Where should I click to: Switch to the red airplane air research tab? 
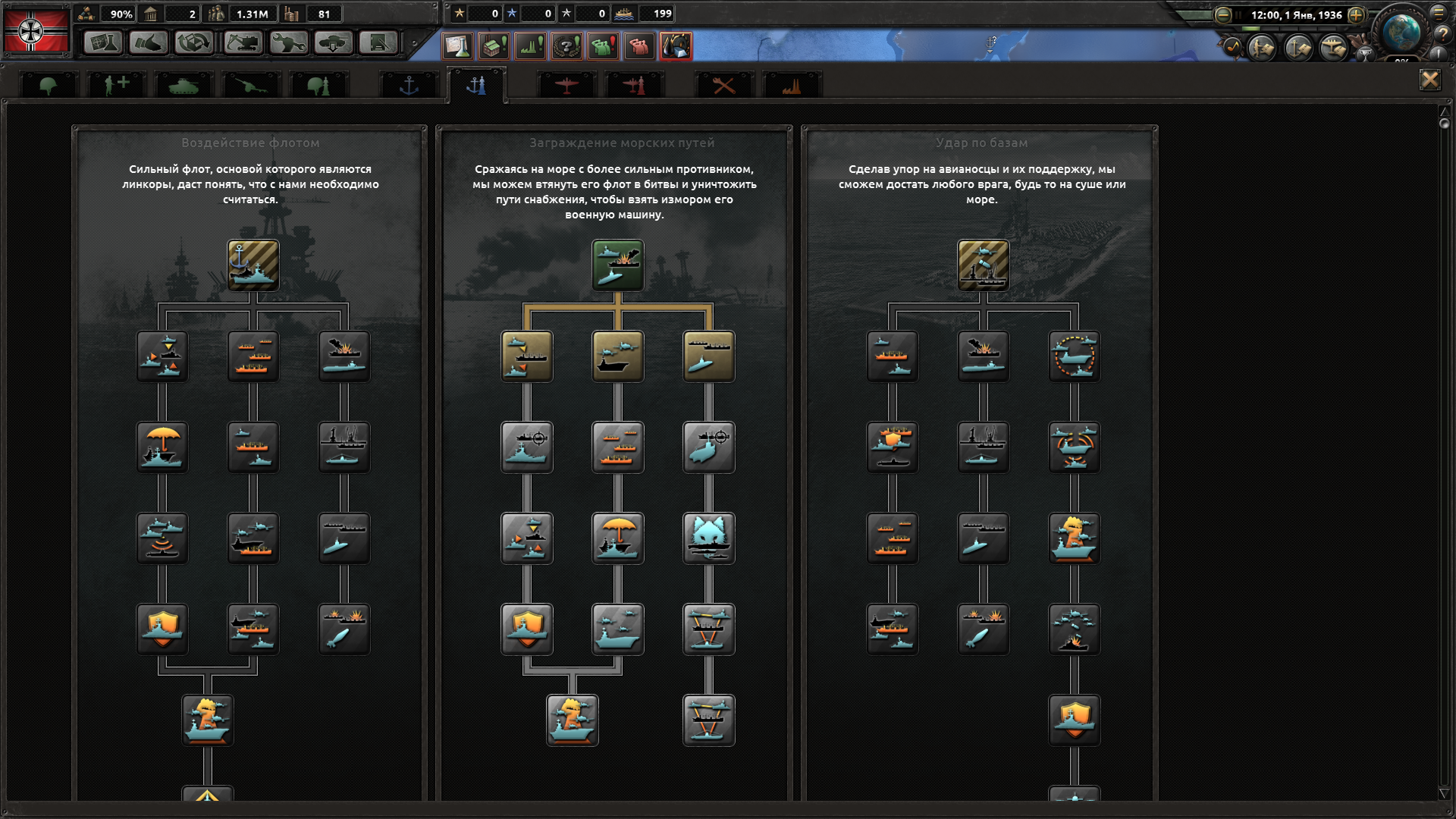pyautogui.click(x=566, y=85)
